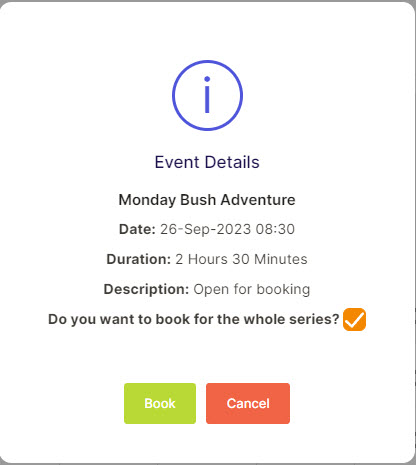Screen dimensions: 416x465
Task: Click the bold Date: label
Action: pos(137,229)
